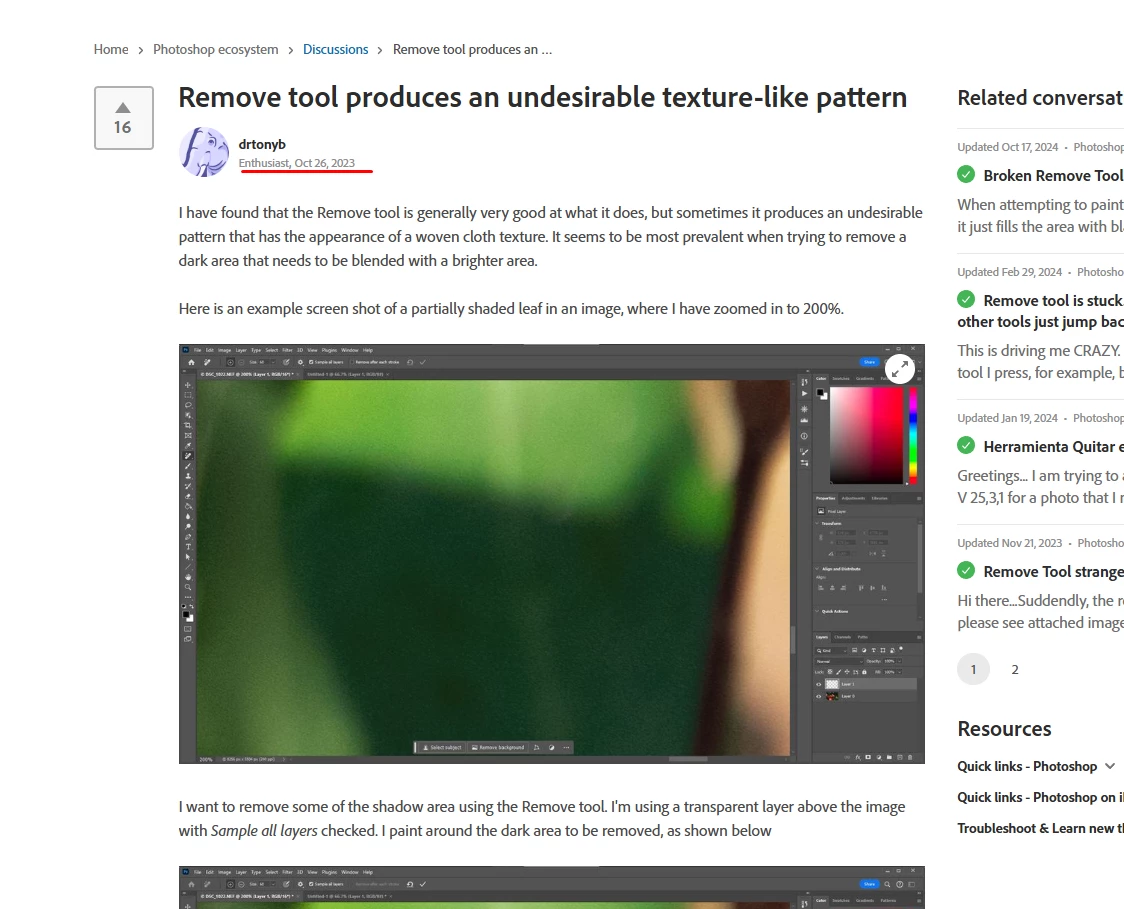1124x909 pixels.
Task: Click the foreground color swatch in Color panel
Action: click(820, 392)
